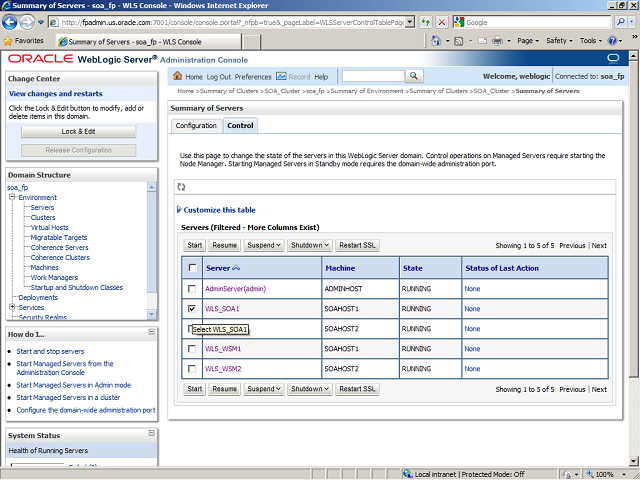Click the Lock & Edit button
This screenshot has height=480, width=640.
tap(78, 131)
